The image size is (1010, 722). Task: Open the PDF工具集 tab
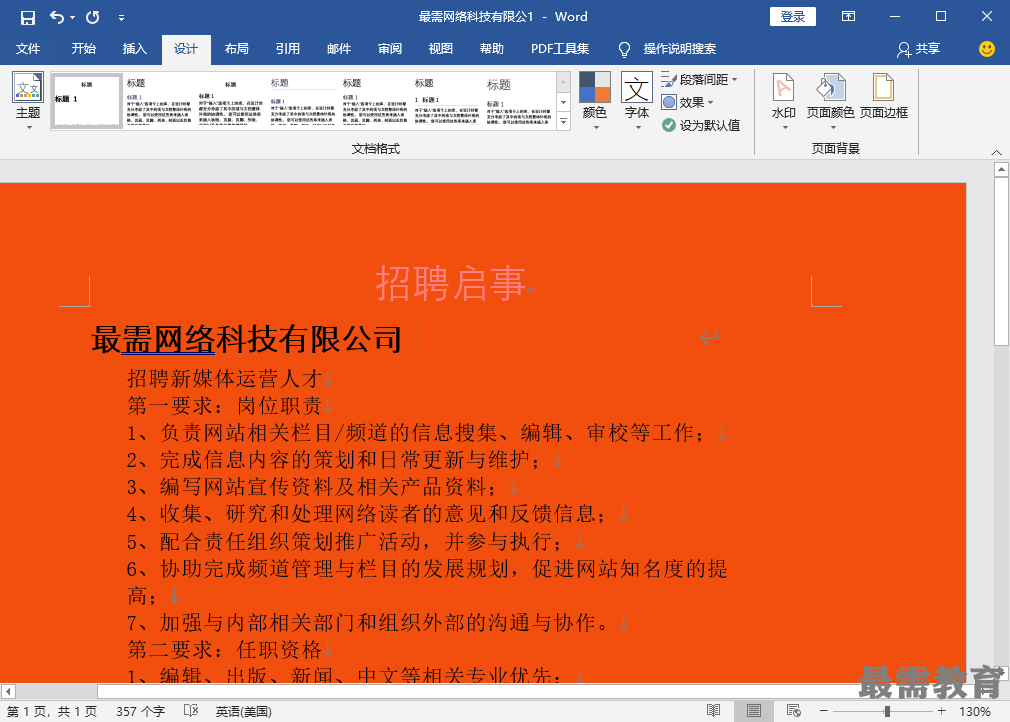click(560, 49)
